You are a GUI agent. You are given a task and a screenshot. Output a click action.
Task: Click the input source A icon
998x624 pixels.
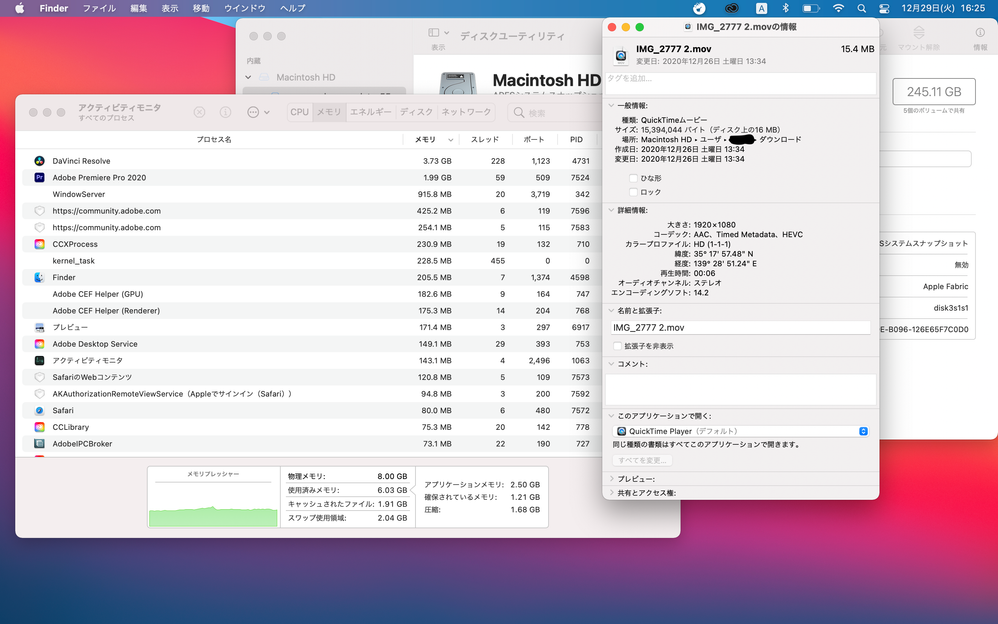[761, 8]
